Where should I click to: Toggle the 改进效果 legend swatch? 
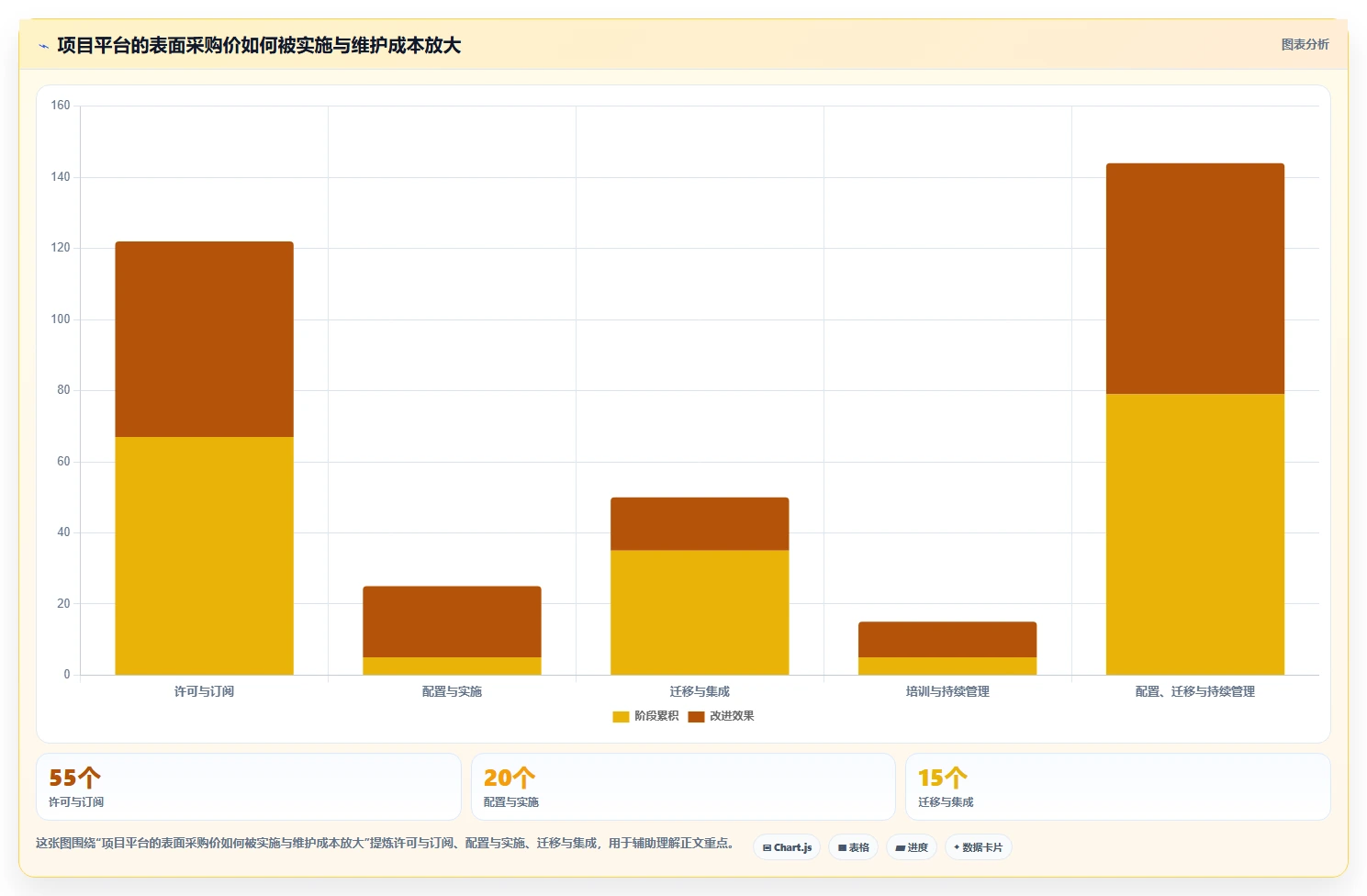tap(696, 716)
